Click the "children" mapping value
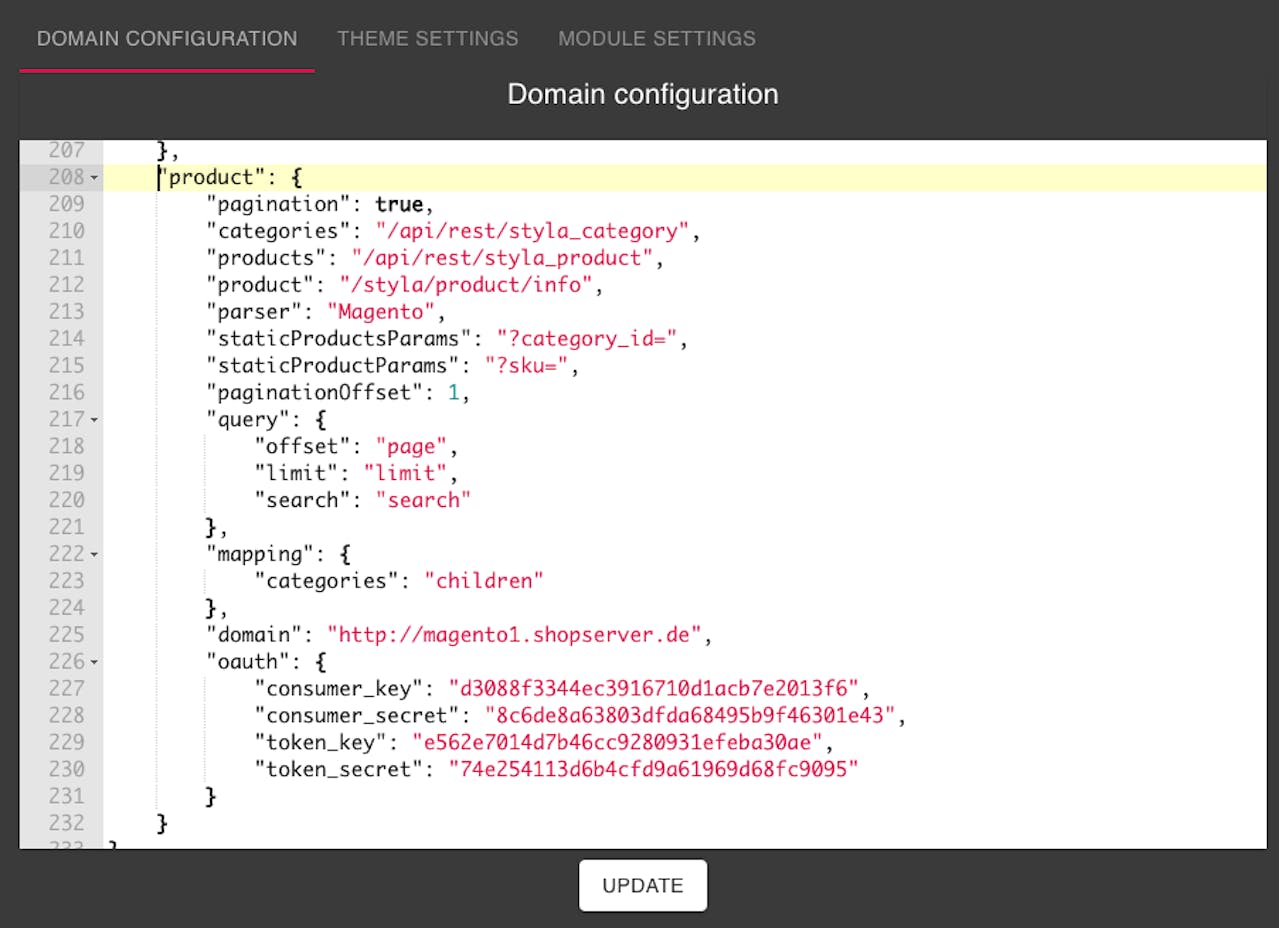 coord(483,581)
